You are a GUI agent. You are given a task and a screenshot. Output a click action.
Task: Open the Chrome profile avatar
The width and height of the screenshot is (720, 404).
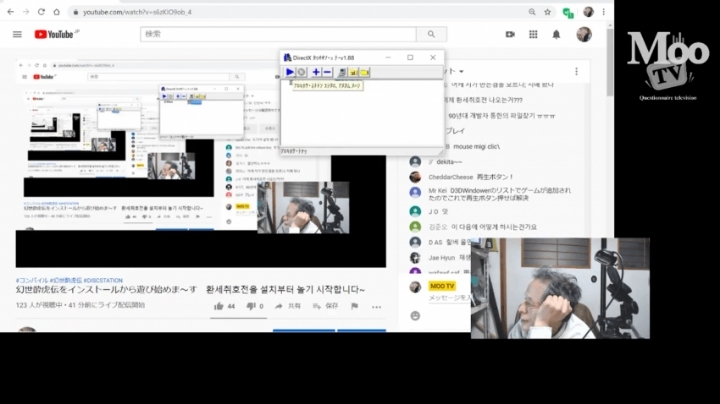(588, 12)
